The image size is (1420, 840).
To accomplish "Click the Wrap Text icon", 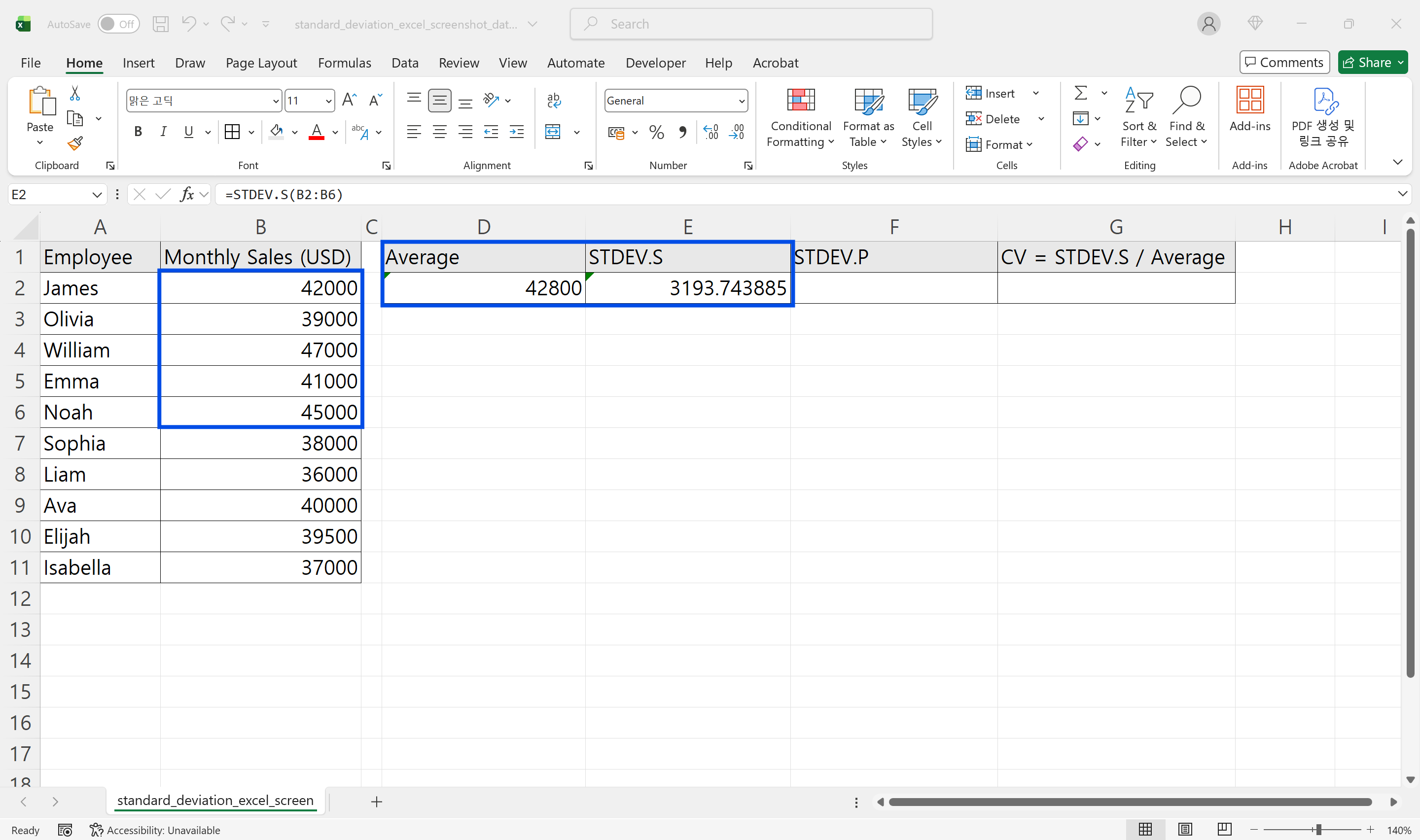I will [x=554, y=101].
